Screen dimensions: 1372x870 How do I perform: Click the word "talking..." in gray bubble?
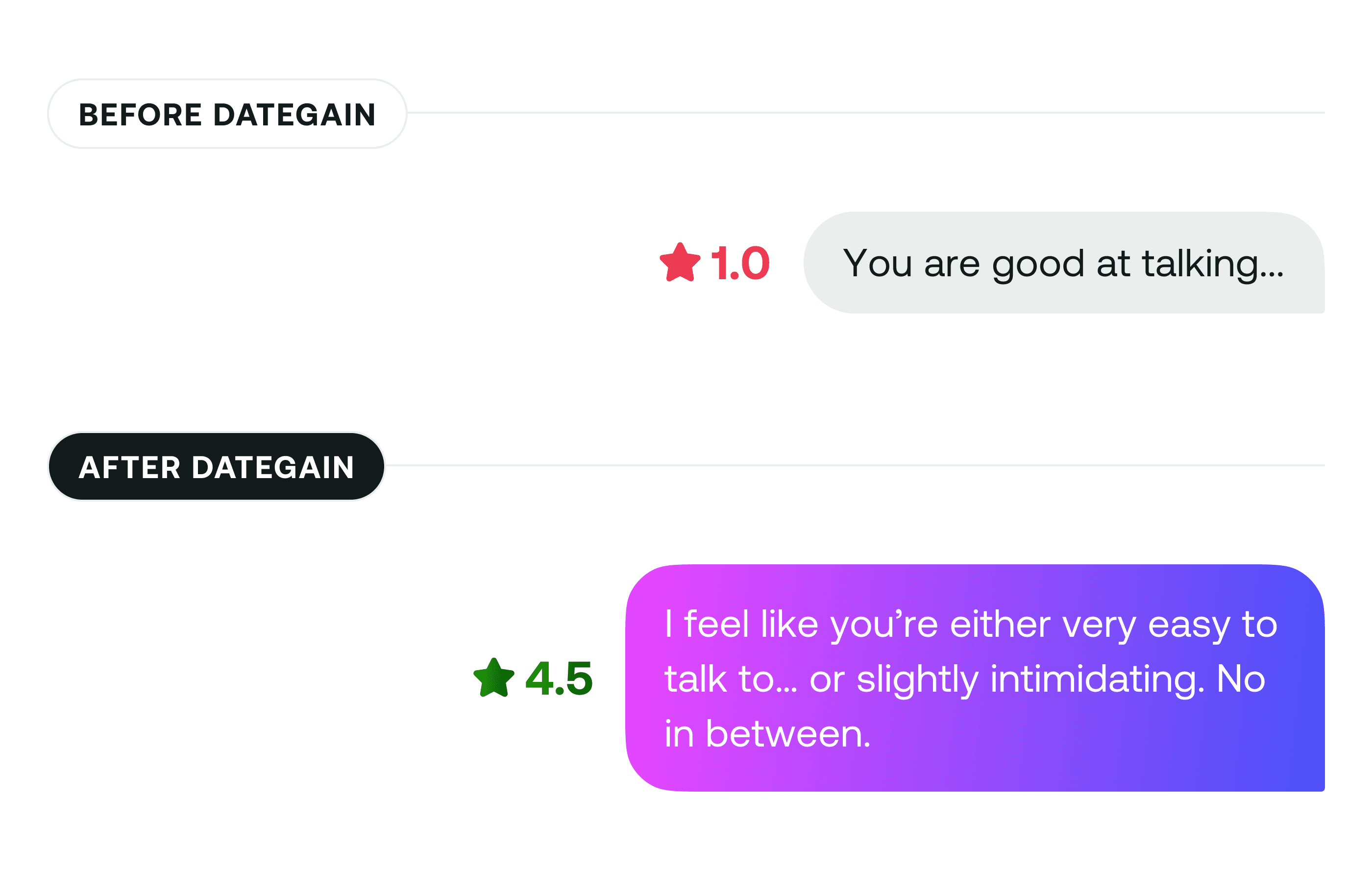(x=1213, y=265)
